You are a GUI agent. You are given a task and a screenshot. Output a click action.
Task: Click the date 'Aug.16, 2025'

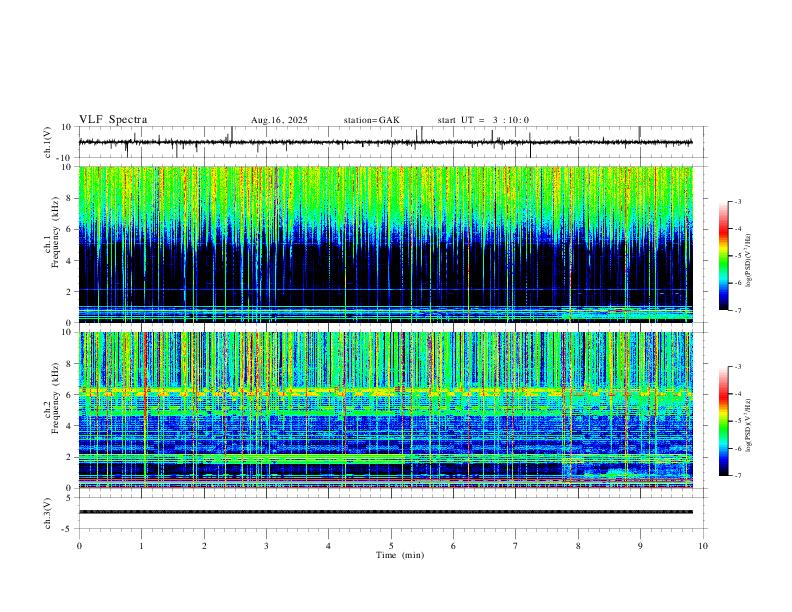pos(279,120)
